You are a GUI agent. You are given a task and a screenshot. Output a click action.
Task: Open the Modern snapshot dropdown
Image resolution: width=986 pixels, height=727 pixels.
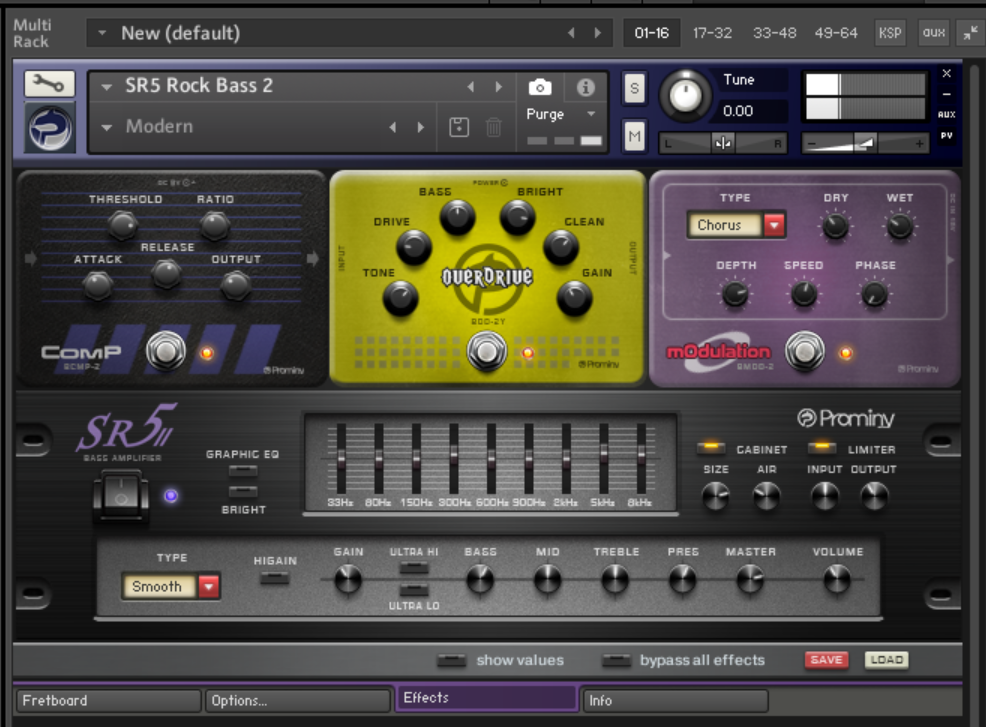coord(107,127)
